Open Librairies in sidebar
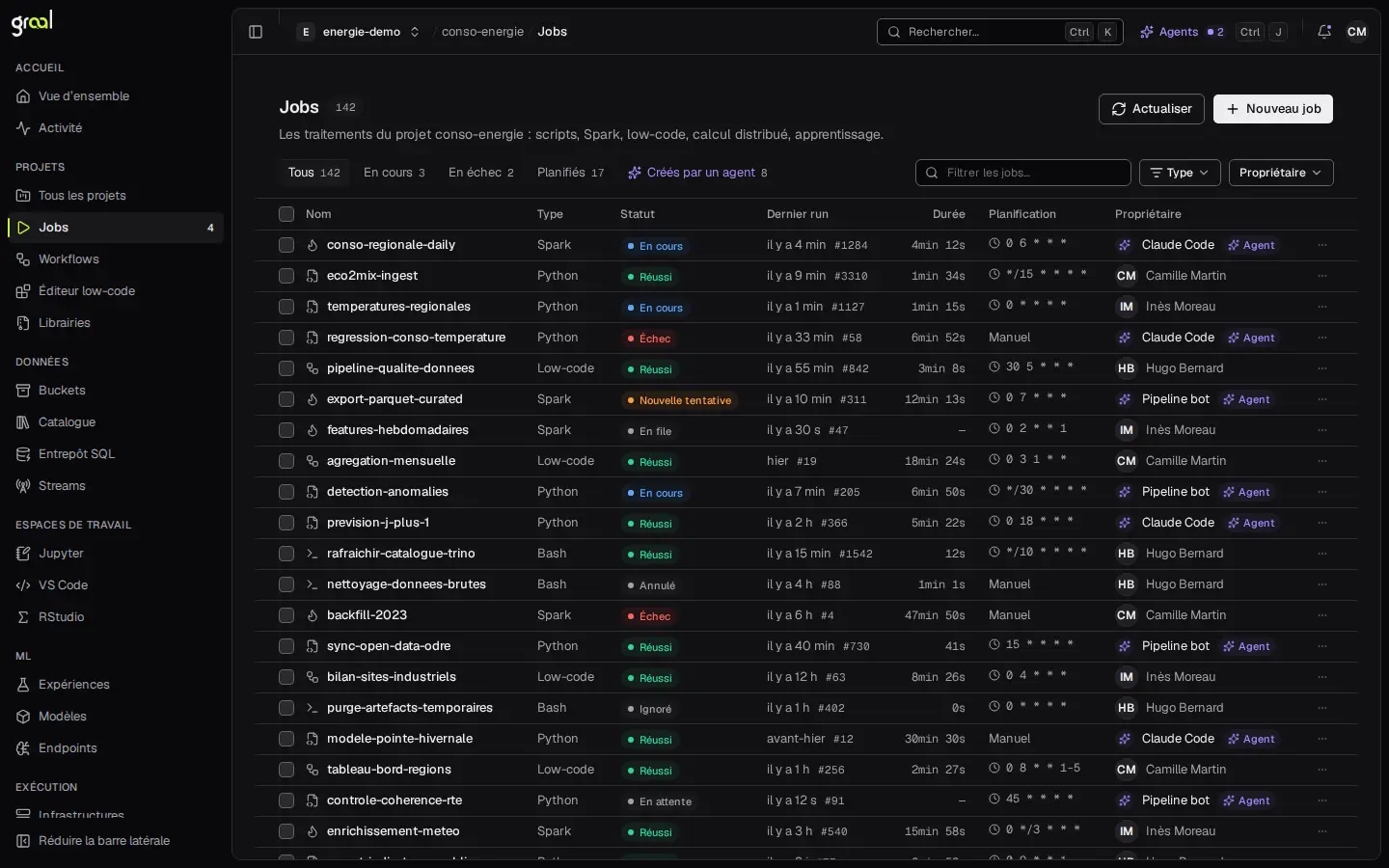1389x868 pixels. coord(116,323)
